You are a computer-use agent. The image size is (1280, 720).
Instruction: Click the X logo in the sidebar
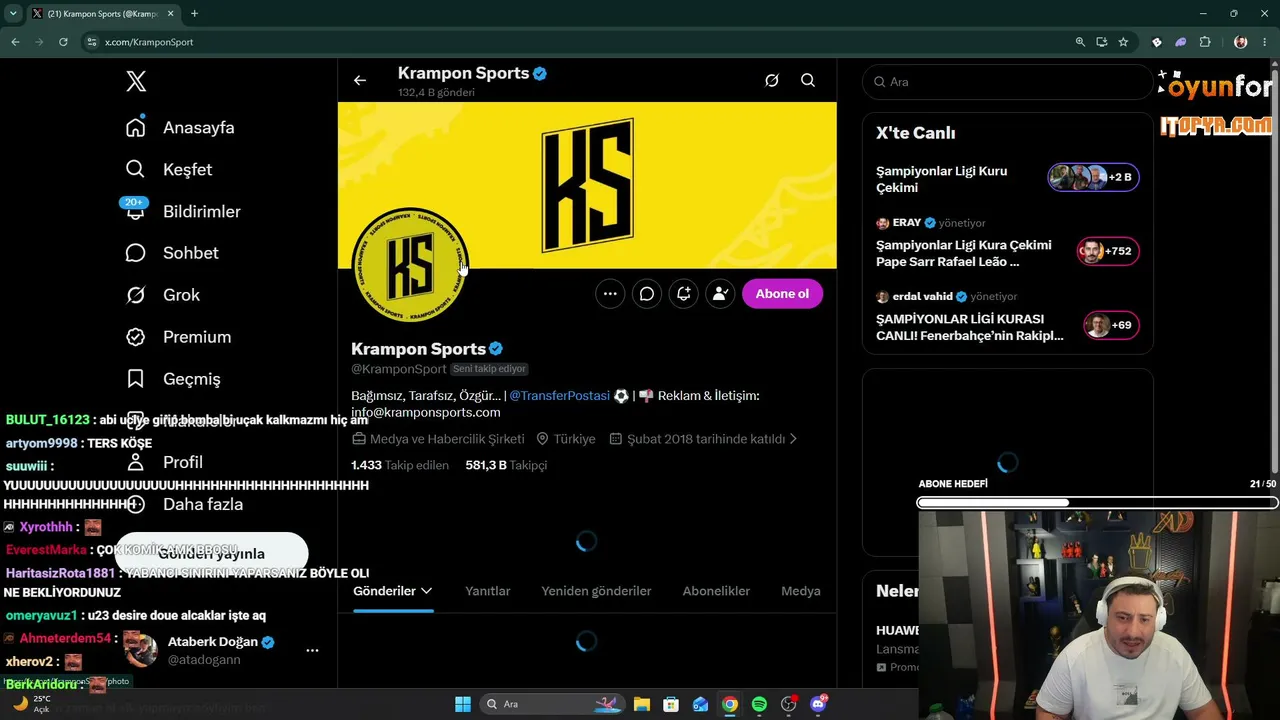click(136, 81)
